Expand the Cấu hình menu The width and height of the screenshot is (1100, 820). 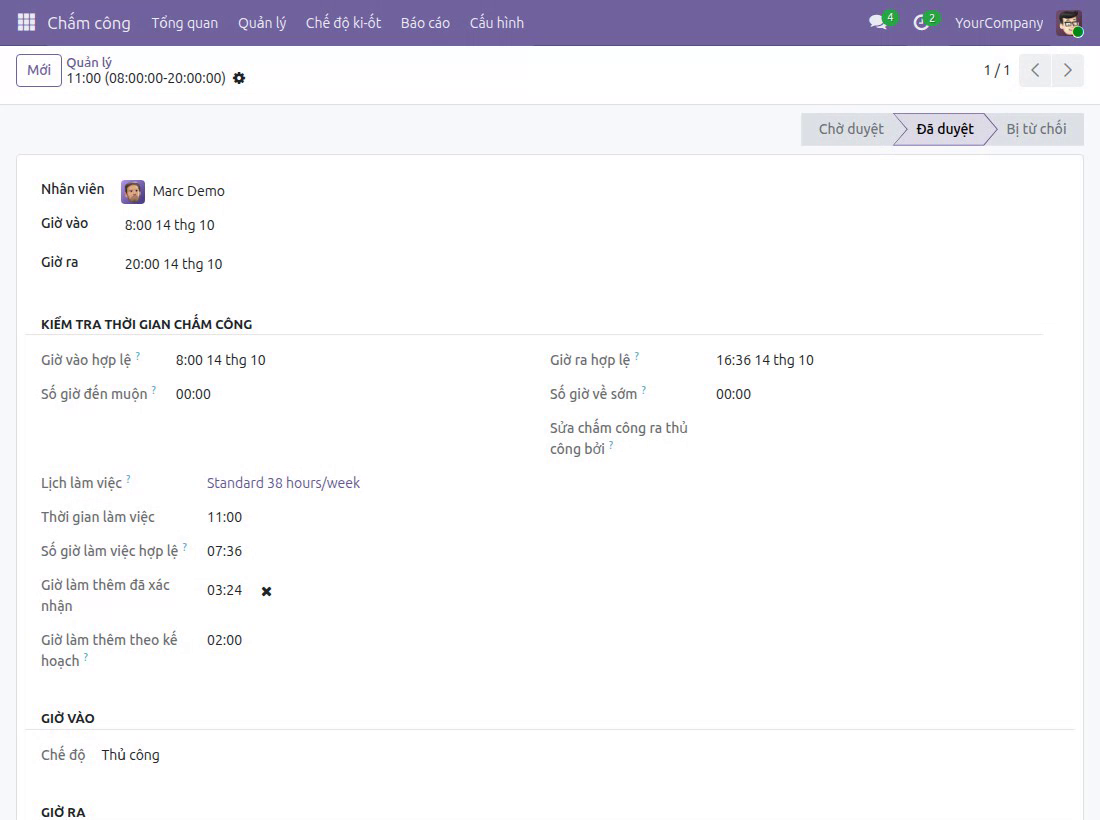click(497, 23)
